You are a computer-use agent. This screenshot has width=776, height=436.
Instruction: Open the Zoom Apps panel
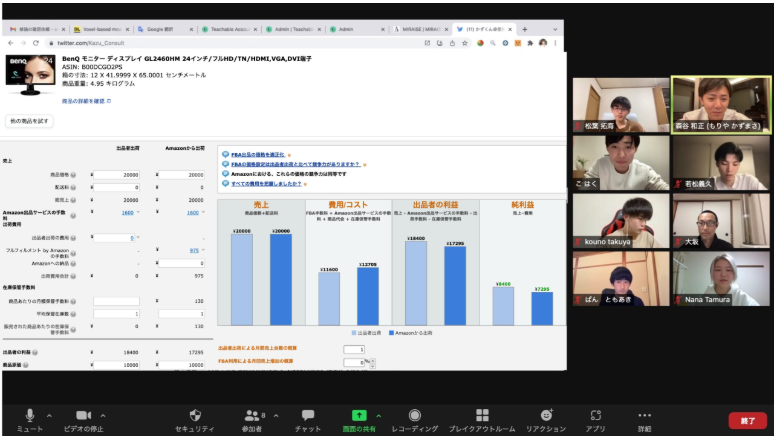(595, 421)
